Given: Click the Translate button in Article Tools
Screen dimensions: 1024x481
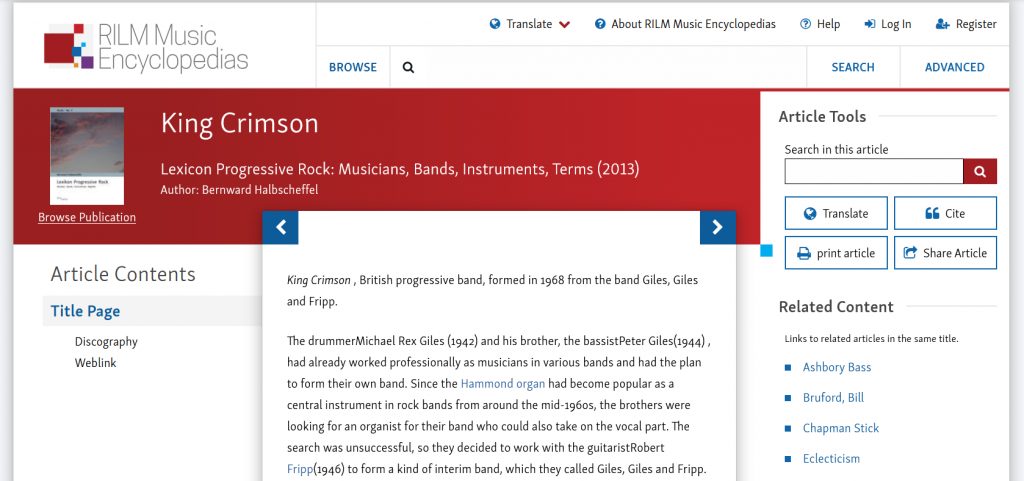Looking at the screenshot, I should click(x=836, y=213).
